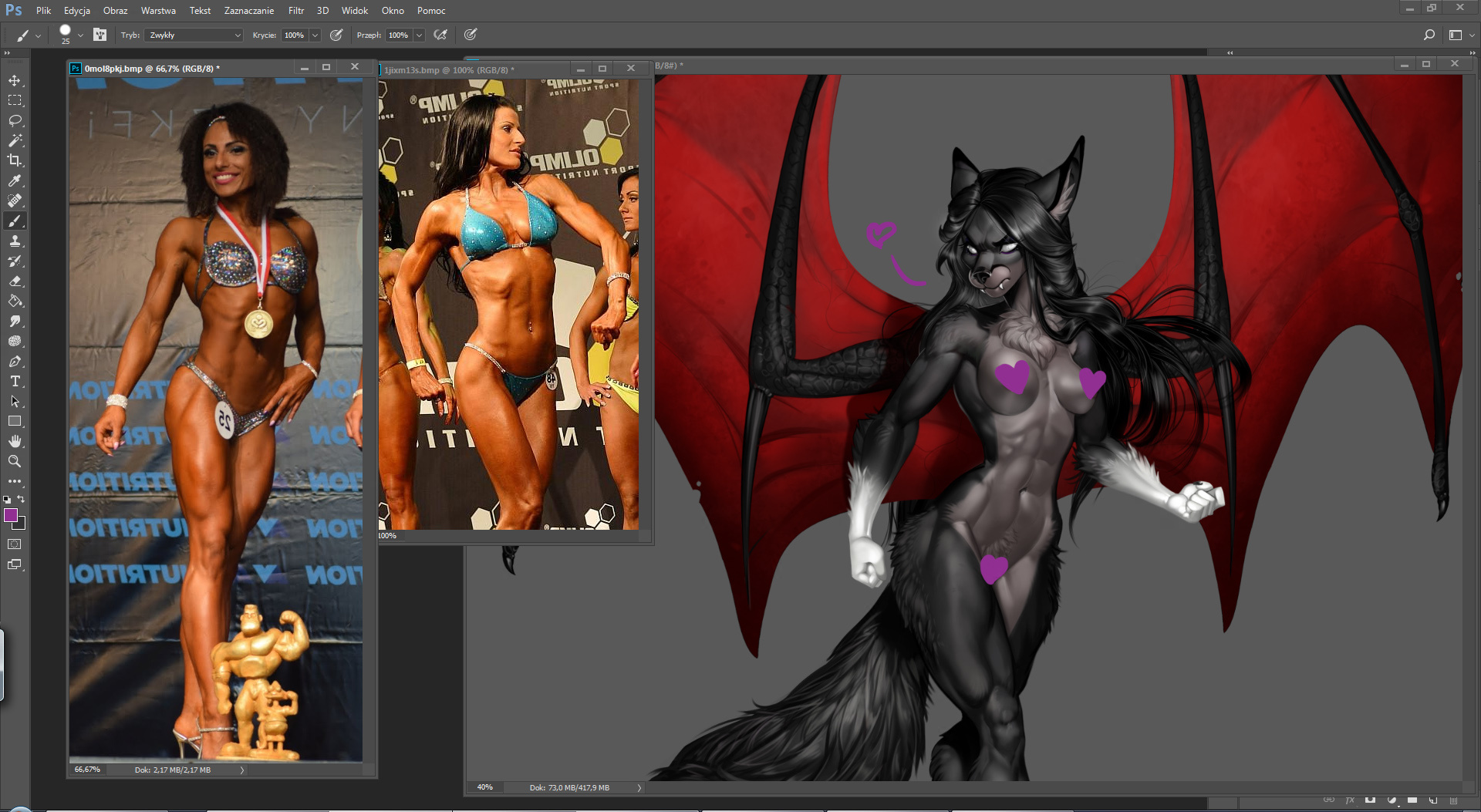Click the purple foreground color swatch
The height and width of the screenshot is (812, 1481).
tap(10, 515)
